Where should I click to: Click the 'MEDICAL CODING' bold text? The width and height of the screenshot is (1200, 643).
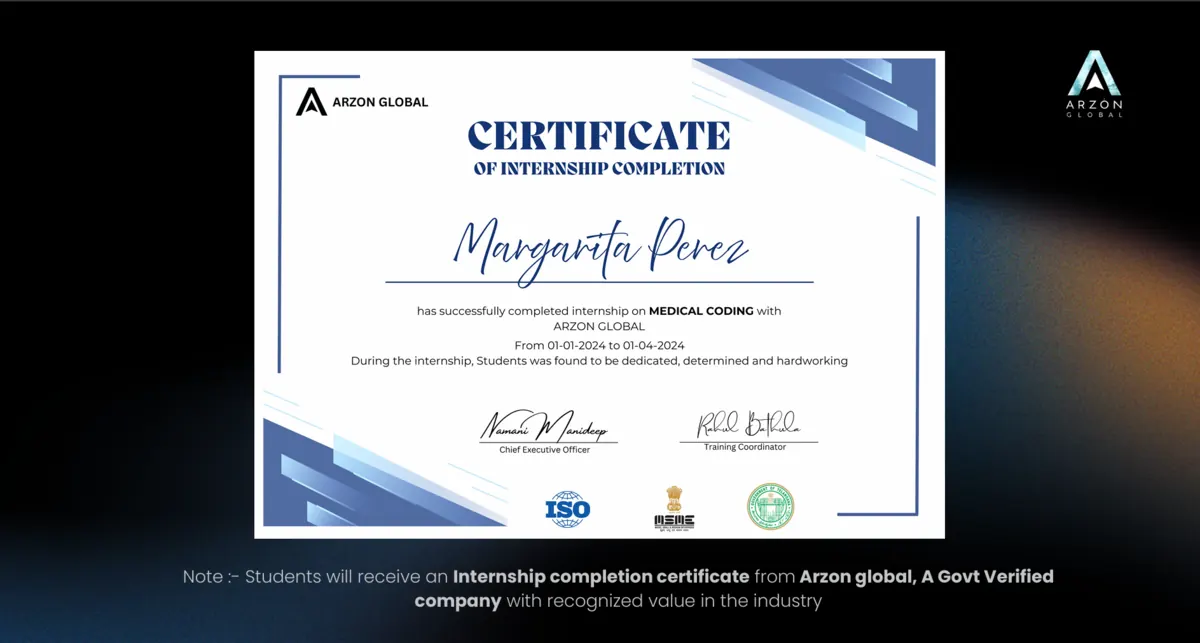[701, 311]
